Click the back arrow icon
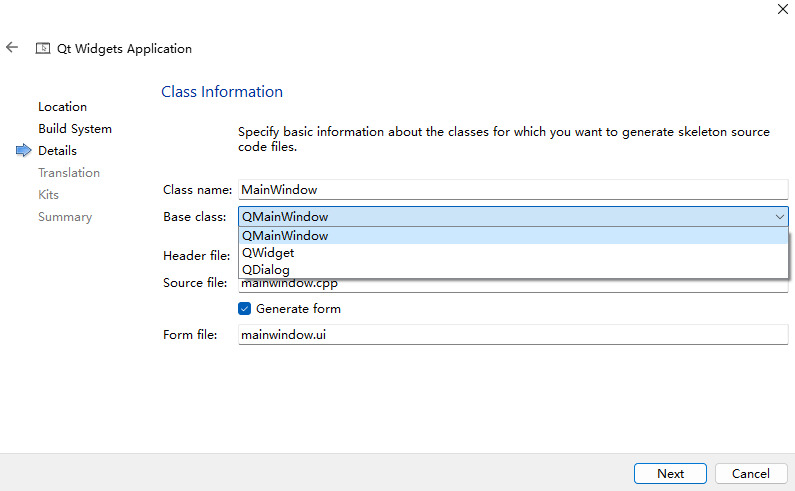This screenshot has width=795, height=491. (12, 48)
